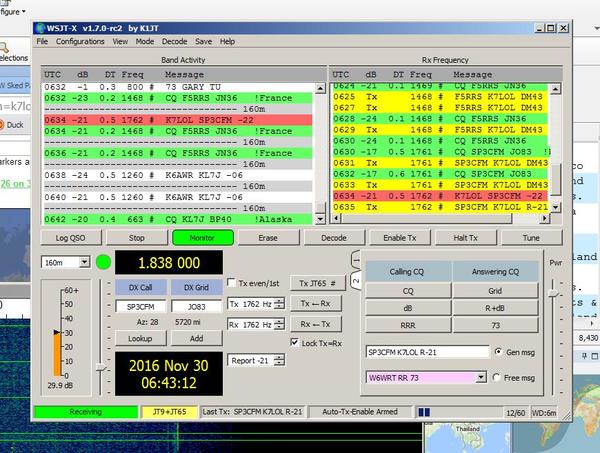Open the Decode menu
Screen dimensions: 600x453
[x=174, y=41]
